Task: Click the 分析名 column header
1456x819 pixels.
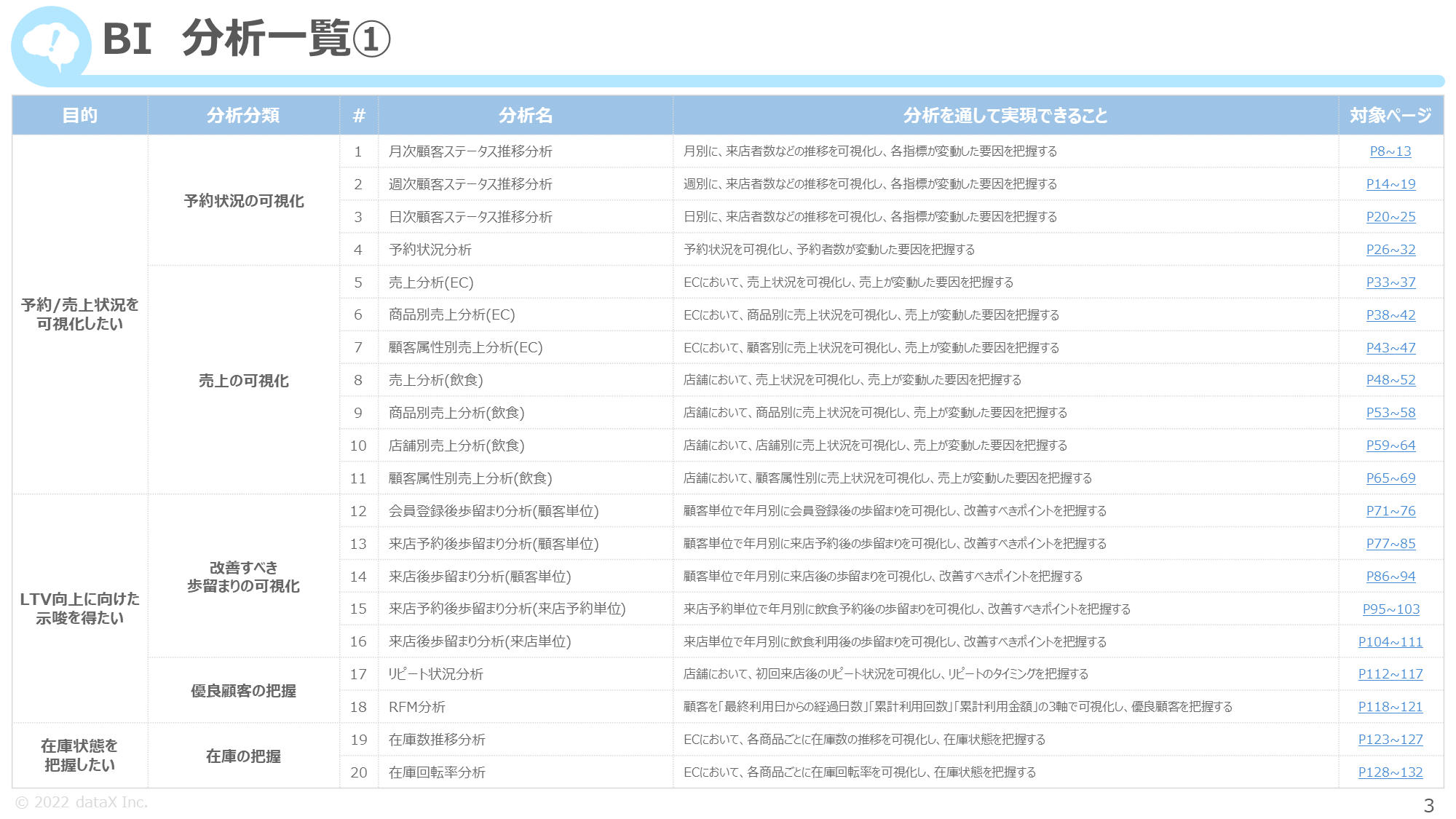Action: click(x=526, y=115)
